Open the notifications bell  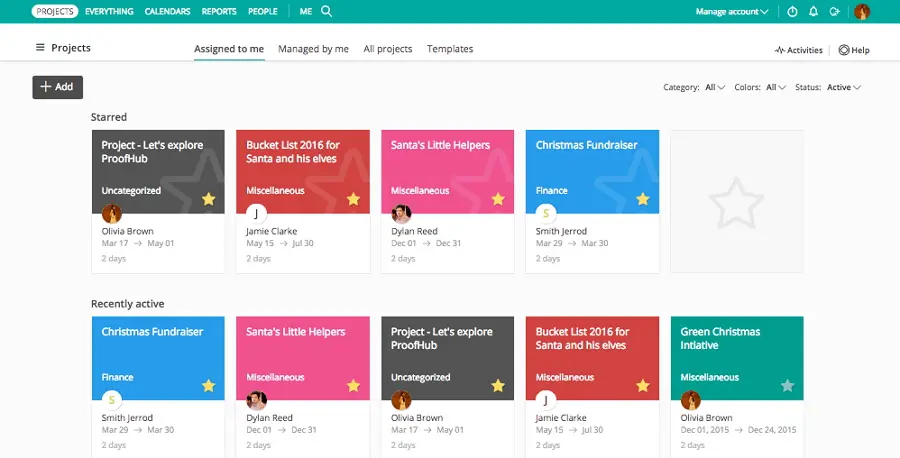(x=813, y=11)
